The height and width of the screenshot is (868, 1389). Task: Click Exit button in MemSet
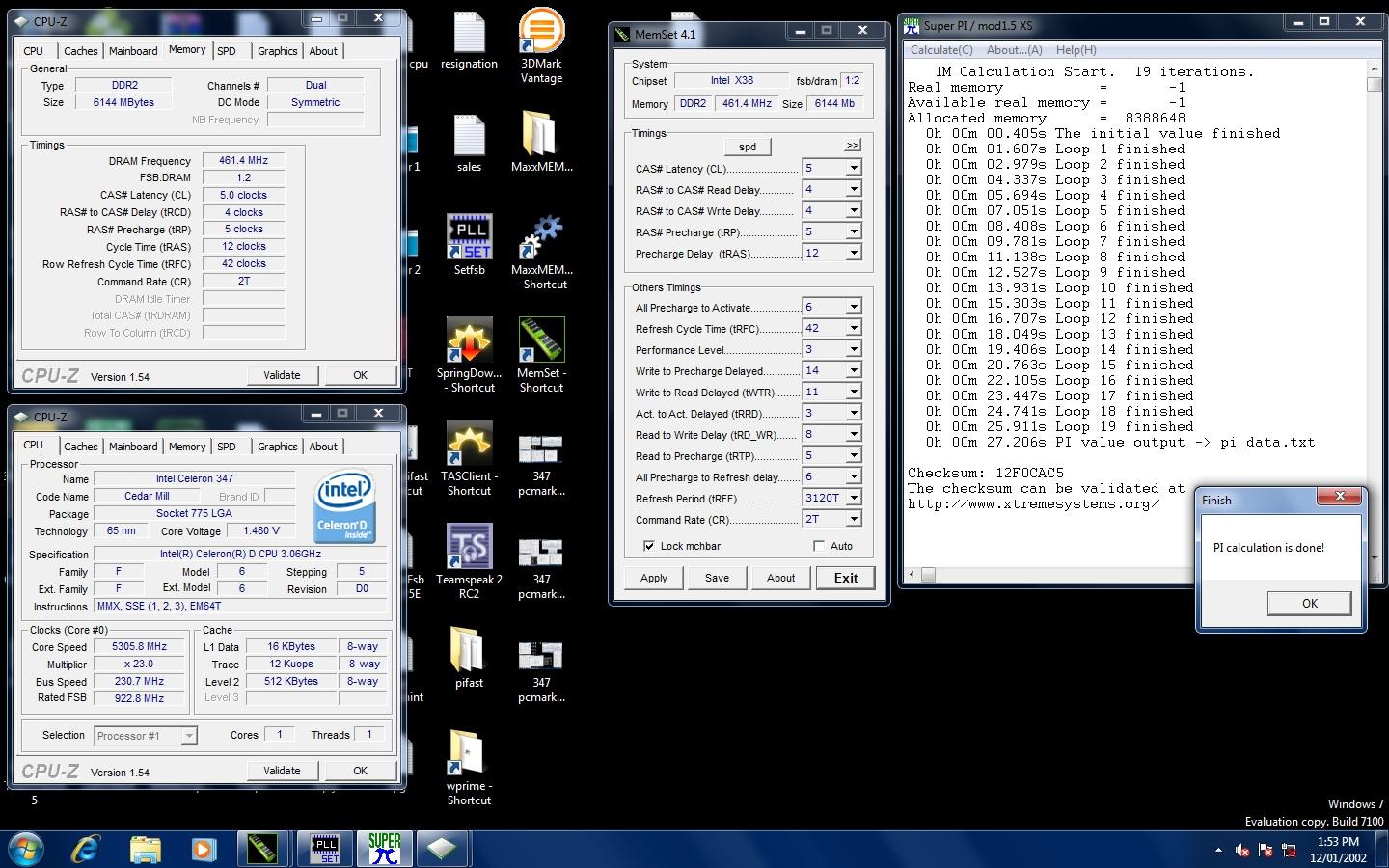click(x=846, y=578)
